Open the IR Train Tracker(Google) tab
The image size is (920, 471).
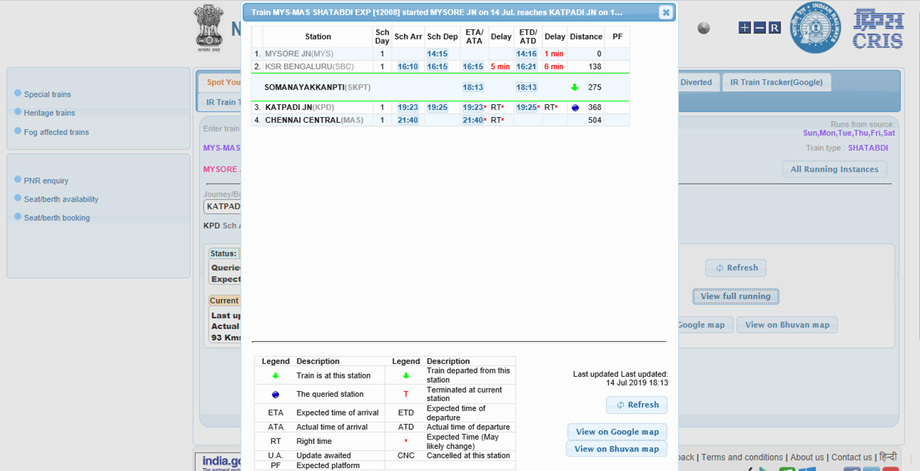[776, 83]
